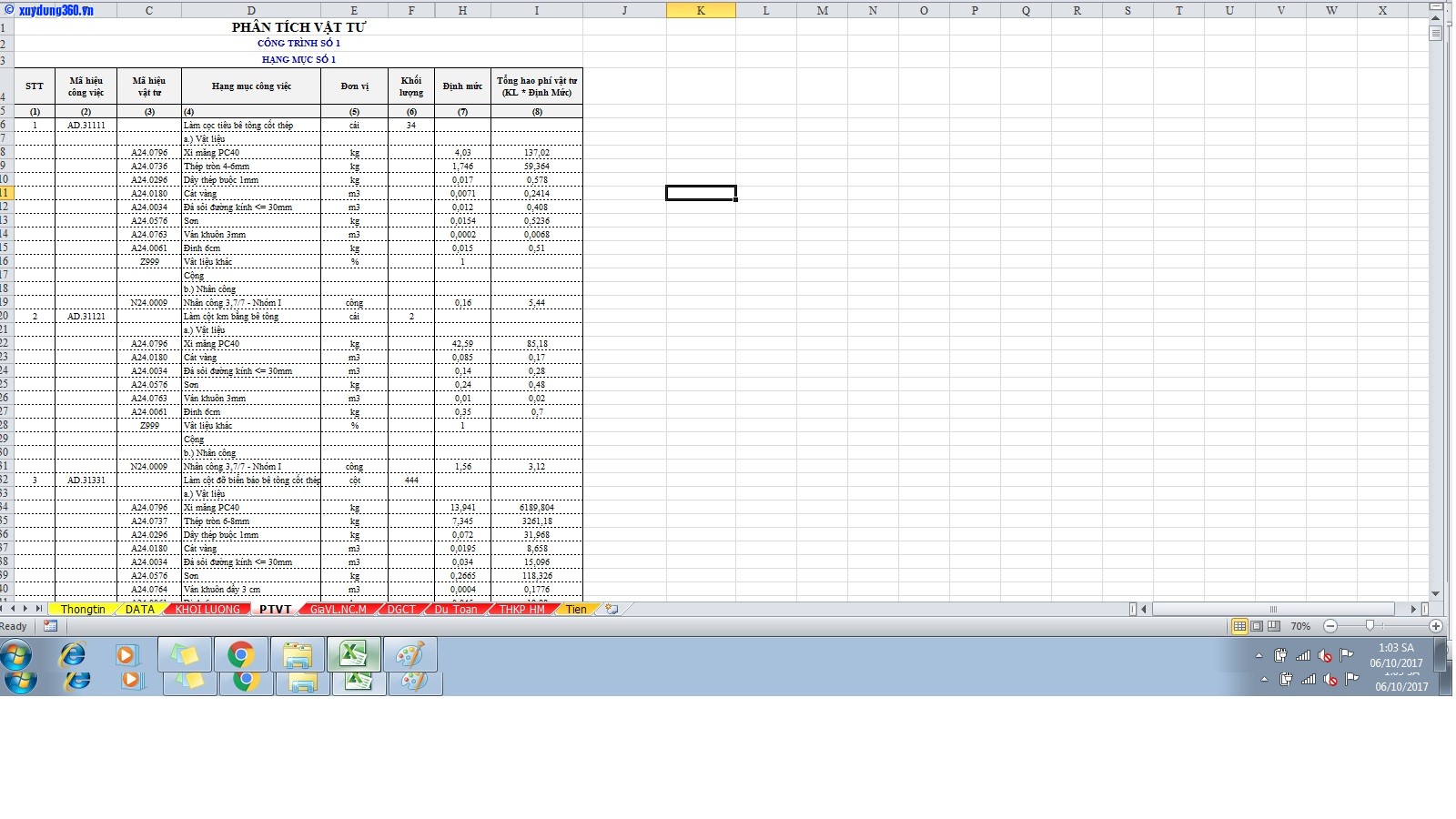This screenshot has height=819, width=1456.
Task: Switch to Normal view in status bar
Action: point(1239,626)
